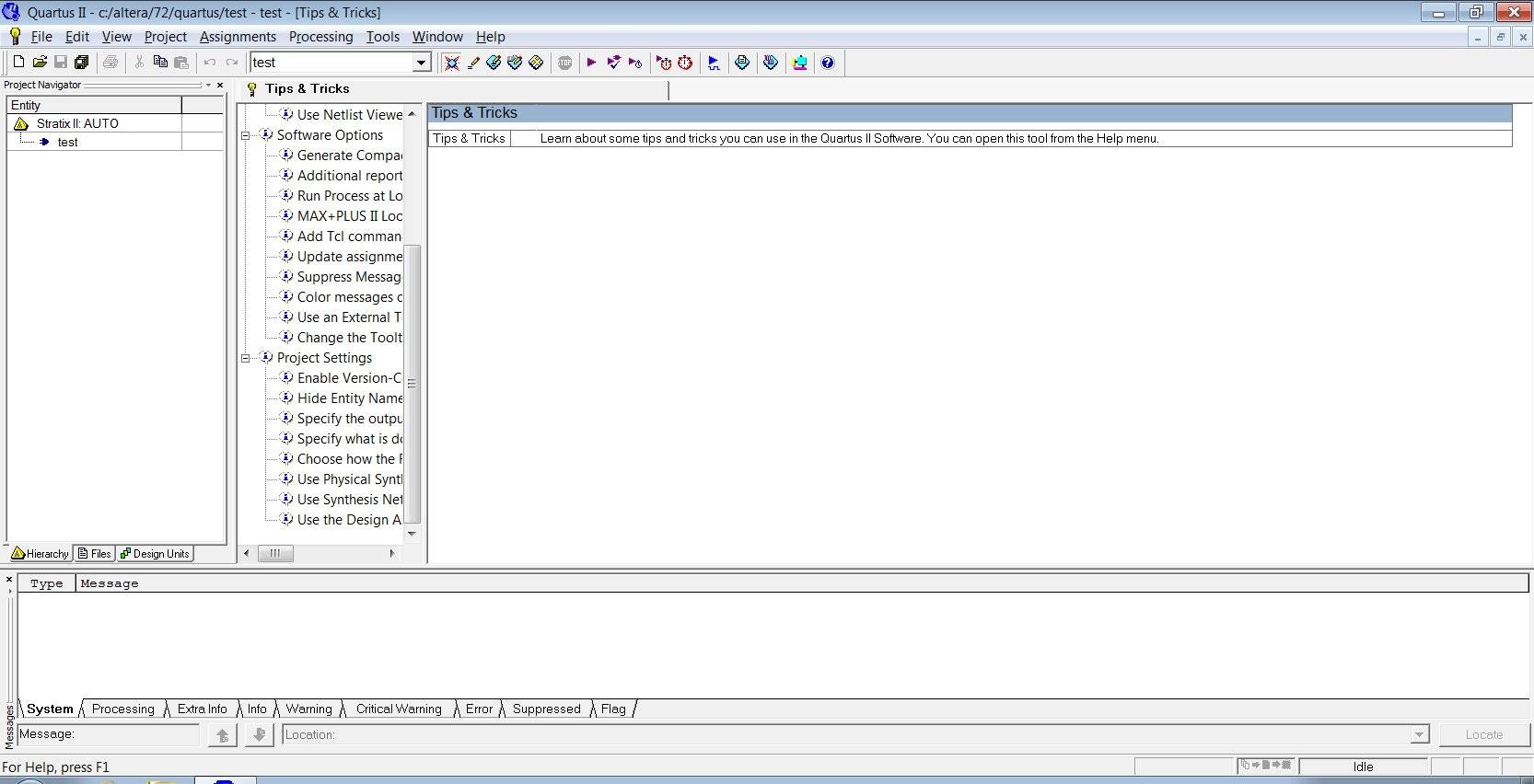Image resolution: width=1534 pixels, height=784 pixels.
Task: Click the Undo arrow icon
Action: (x=210, y=63)
